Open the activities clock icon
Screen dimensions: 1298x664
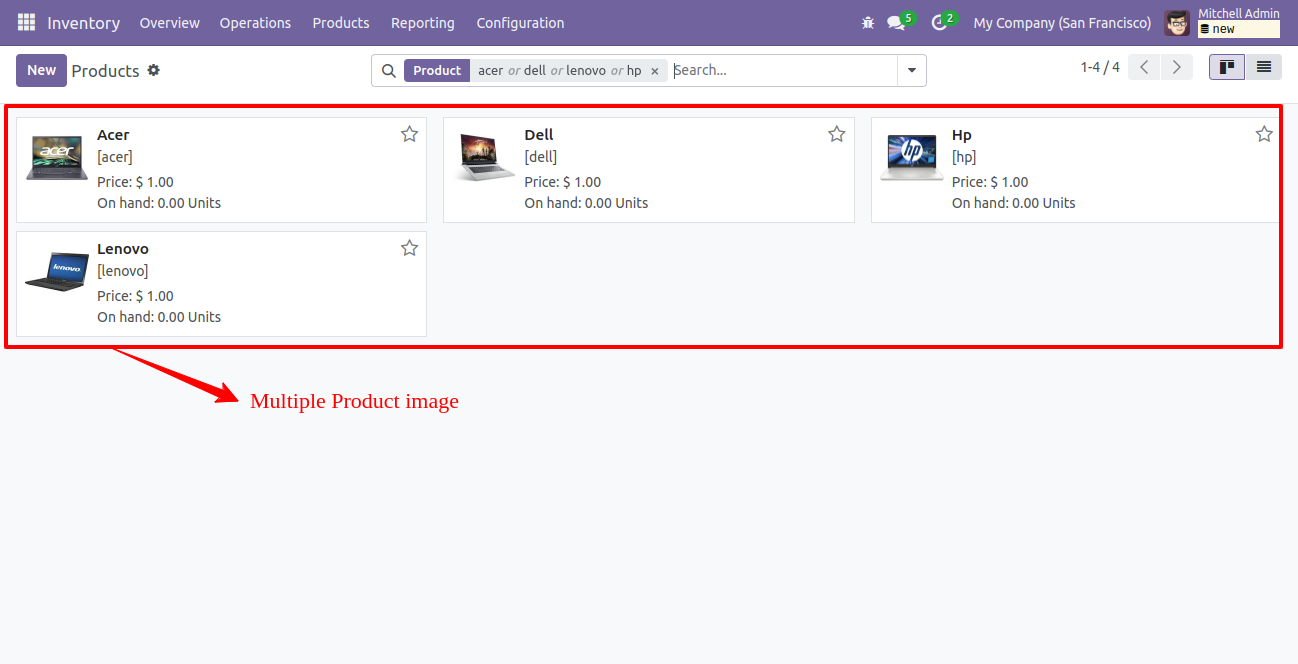(x=938, y=22)
